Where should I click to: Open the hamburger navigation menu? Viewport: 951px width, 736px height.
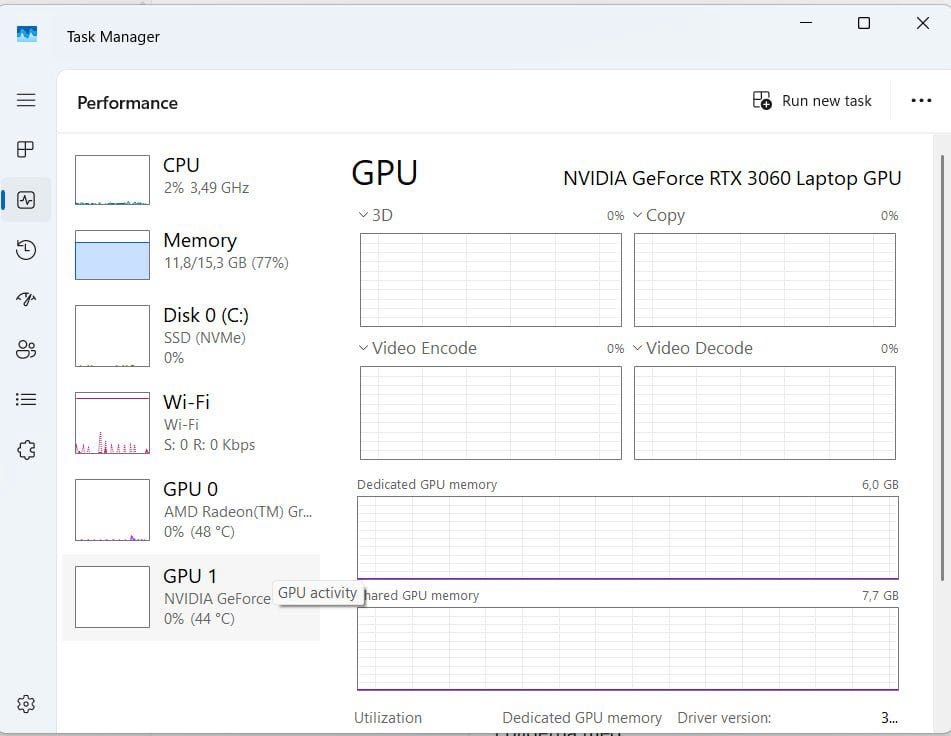pos(26,100)
